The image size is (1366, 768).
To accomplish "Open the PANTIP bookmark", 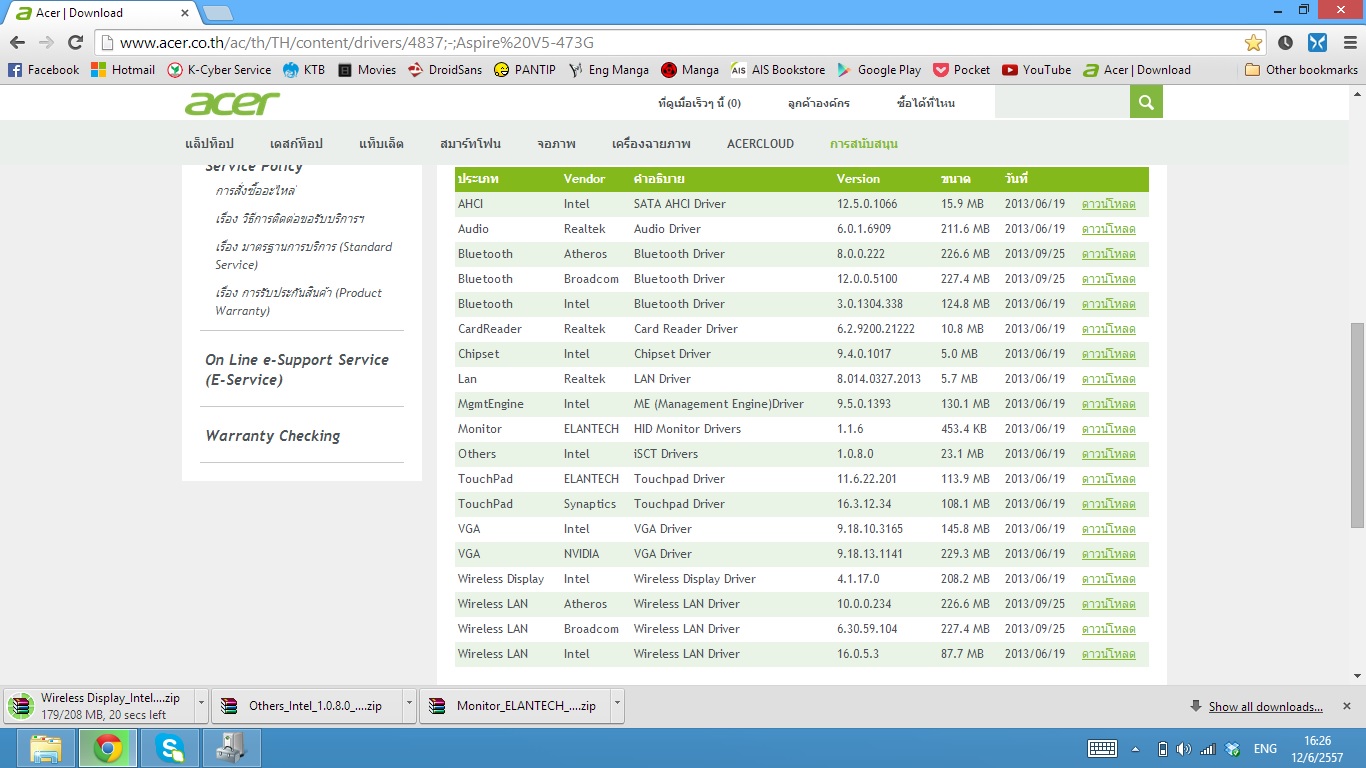I will point(525,70).
